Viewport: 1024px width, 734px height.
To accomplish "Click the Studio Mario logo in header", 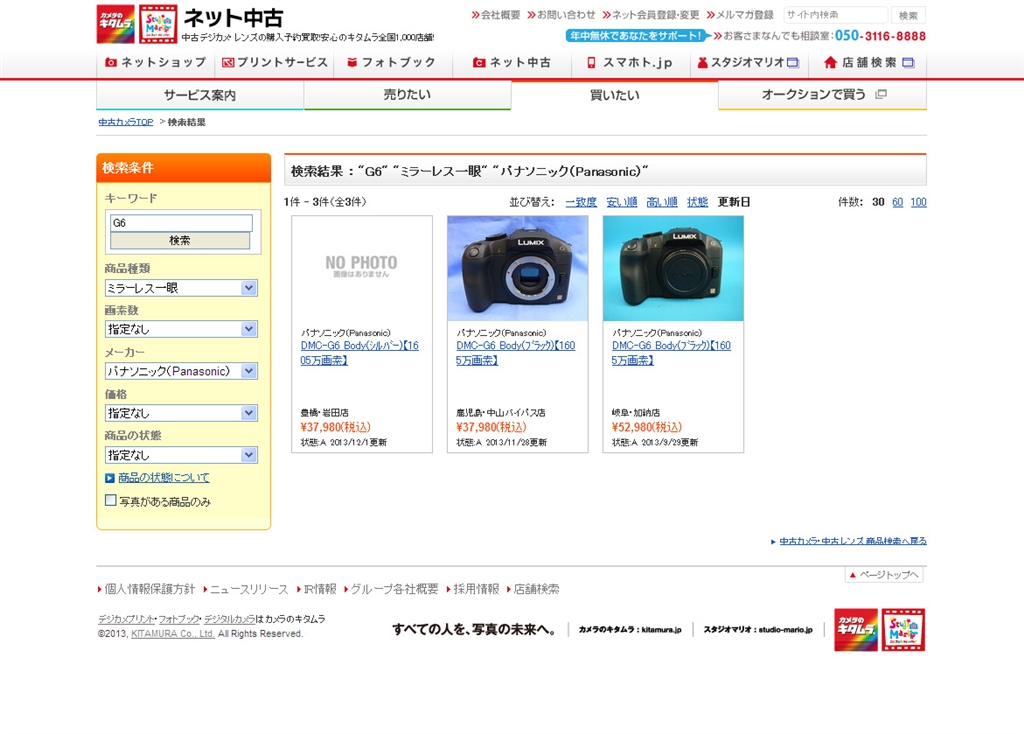I will coord(158,24).
